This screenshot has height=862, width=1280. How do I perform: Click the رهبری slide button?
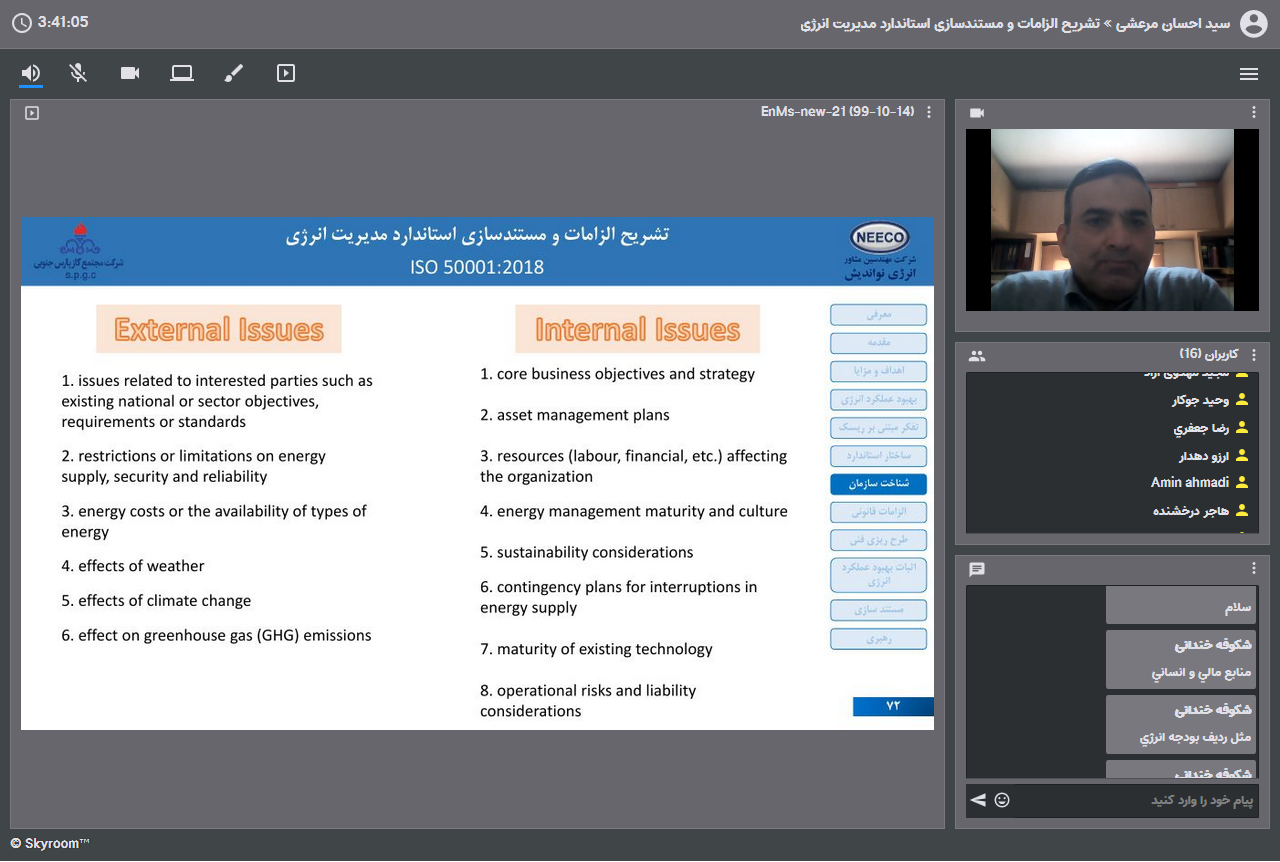click(878, 638)
